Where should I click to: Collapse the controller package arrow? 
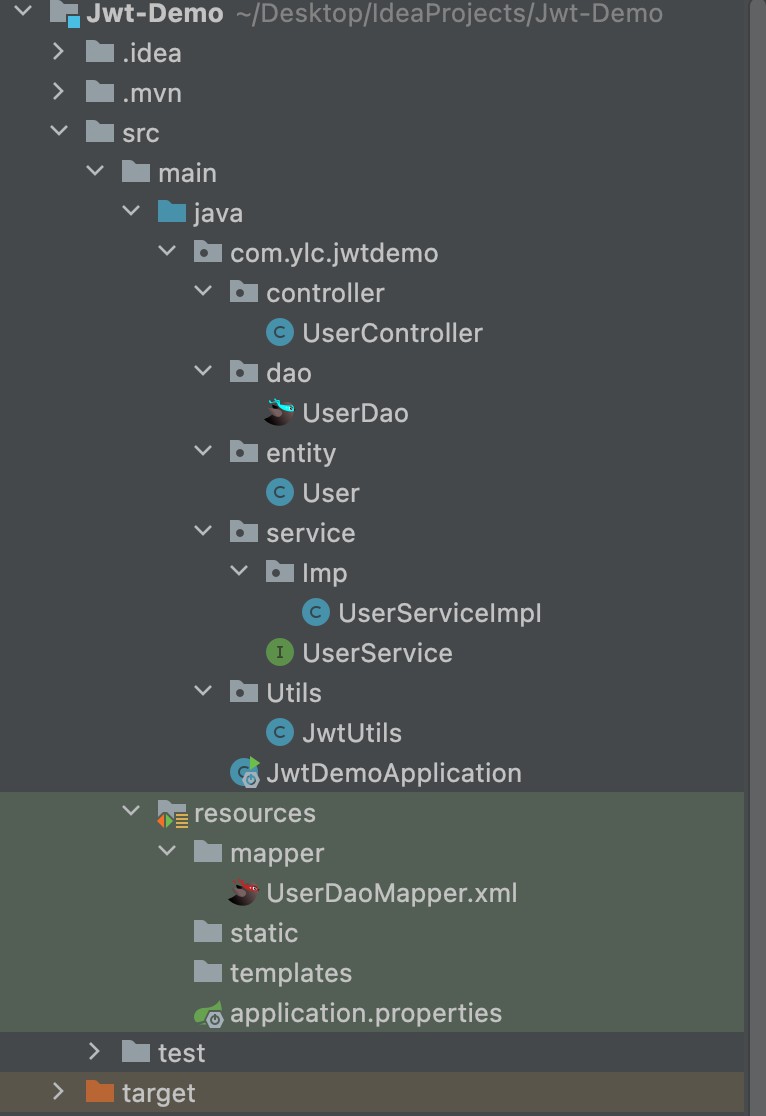(203, 292)
